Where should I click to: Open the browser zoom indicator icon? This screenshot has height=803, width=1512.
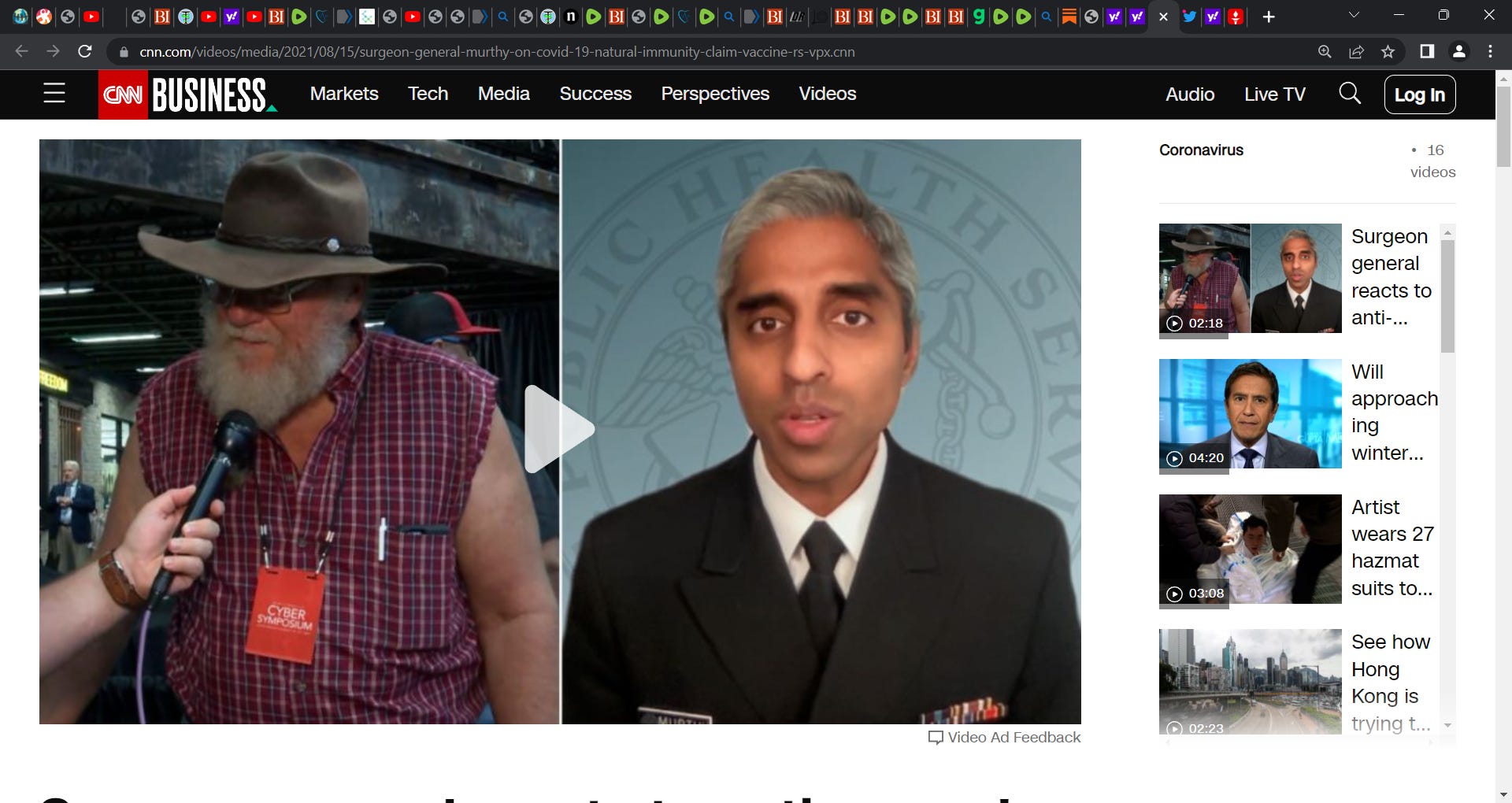point(1325,51)
